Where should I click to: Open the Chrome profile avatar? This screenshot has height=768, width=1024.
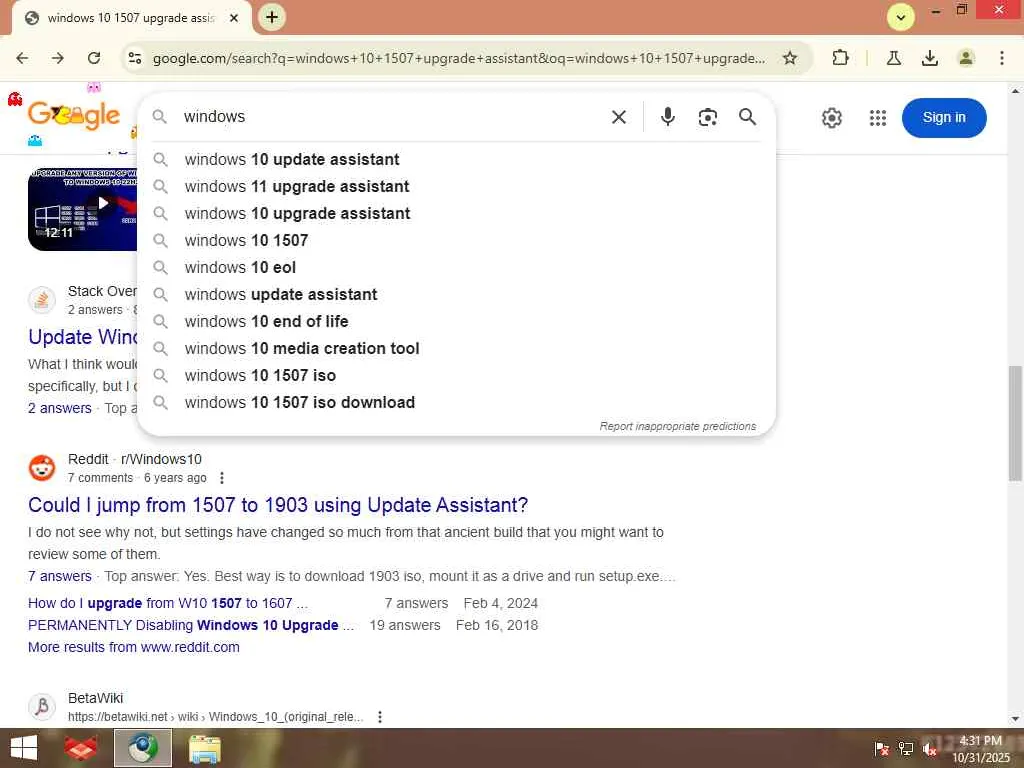coord(965,58)
